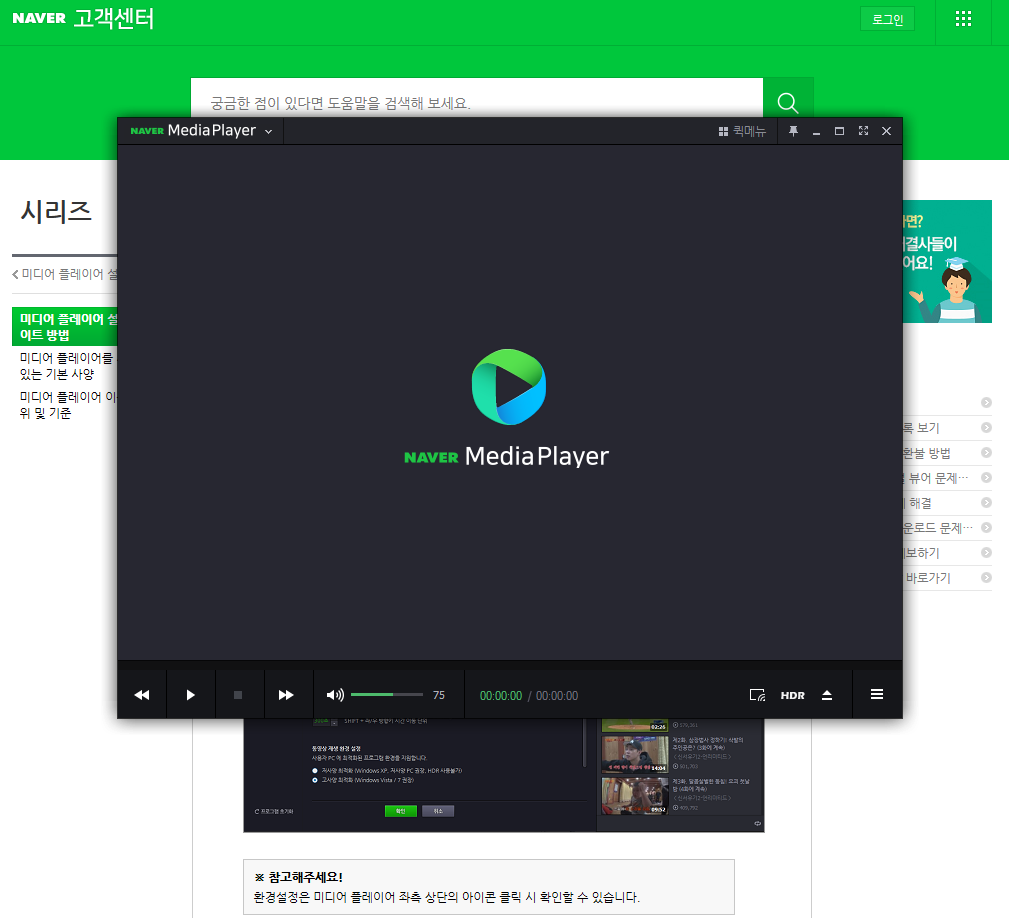
Task: Open the 보하기 sidebar link
Action: (921, 553)
